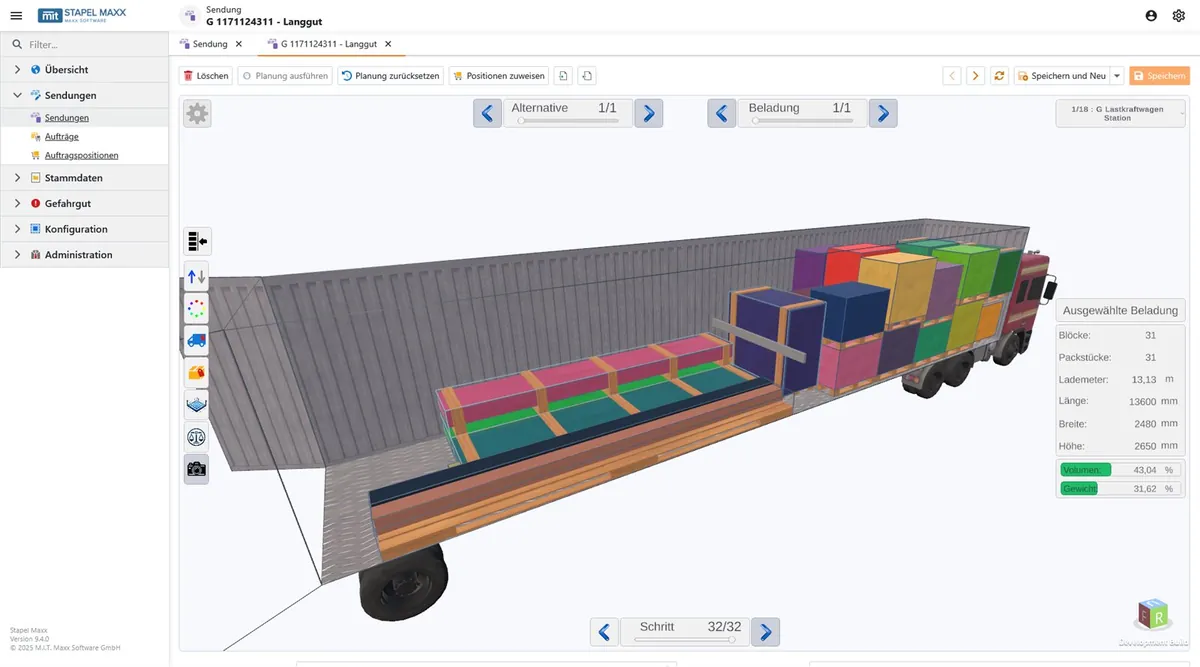The height and width of the screenshot is (667, 1200).
Task: Expand the Gefahrgut navigation section
Action: point(18,204)
